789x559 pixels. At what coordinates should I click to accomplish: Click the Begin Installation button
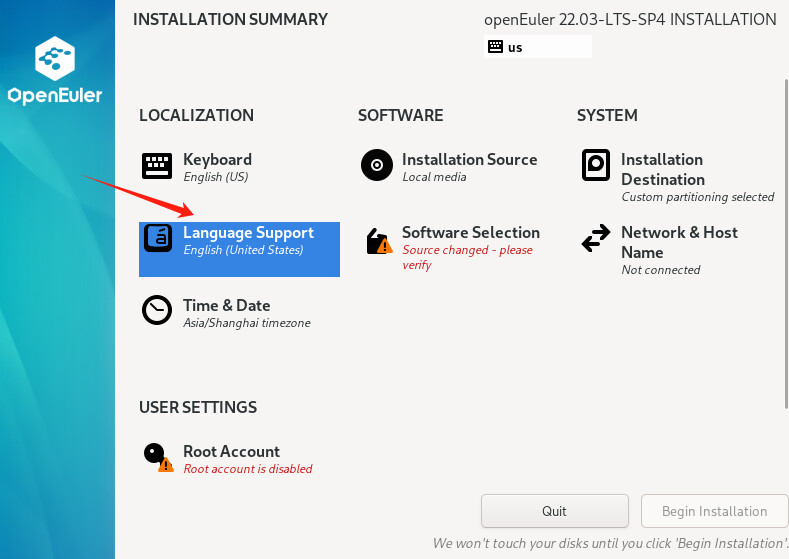(x=714, y=511)
